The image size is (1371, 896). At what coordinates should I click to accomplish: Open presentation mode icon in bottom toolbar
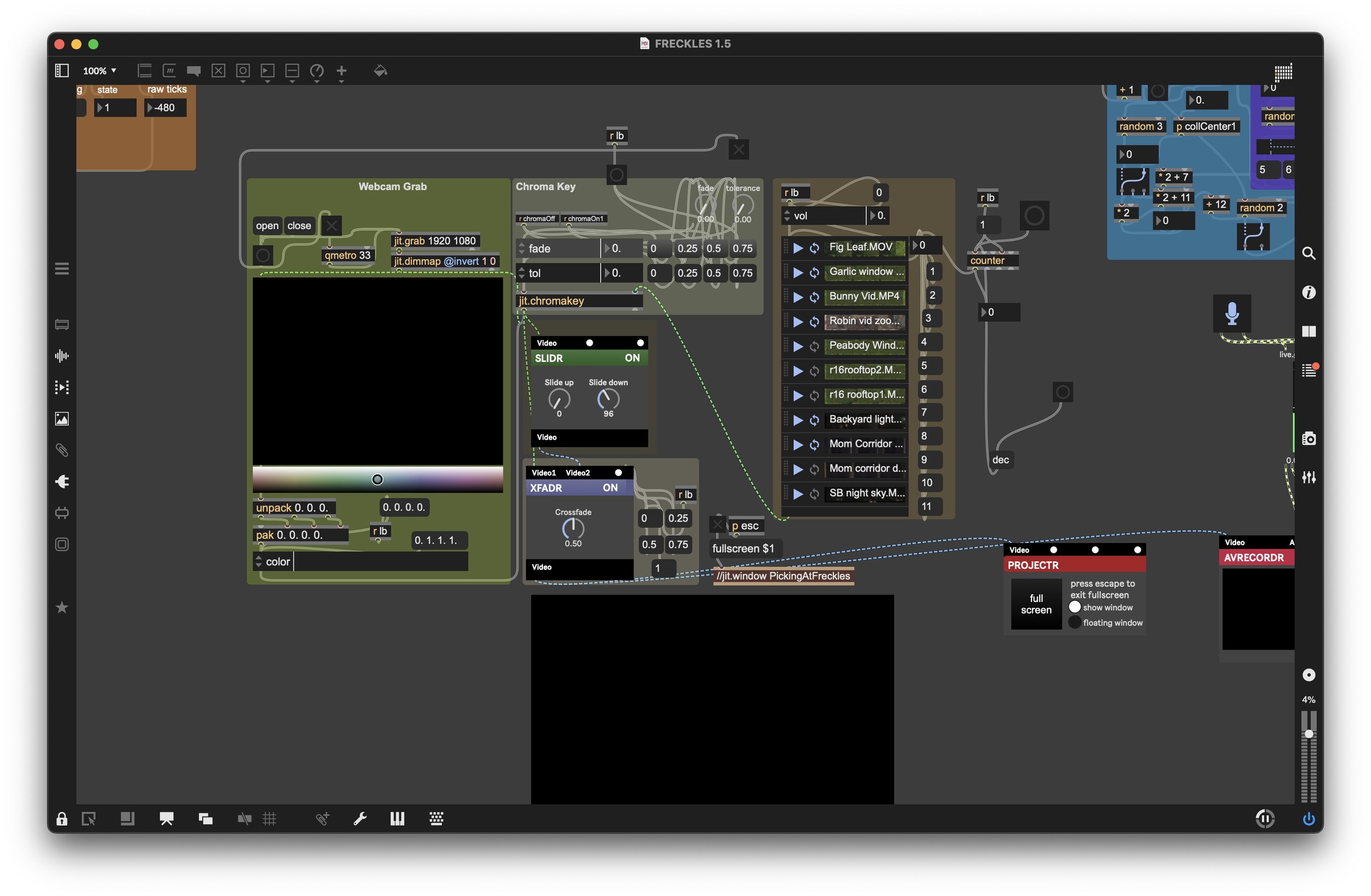point(167,819)
